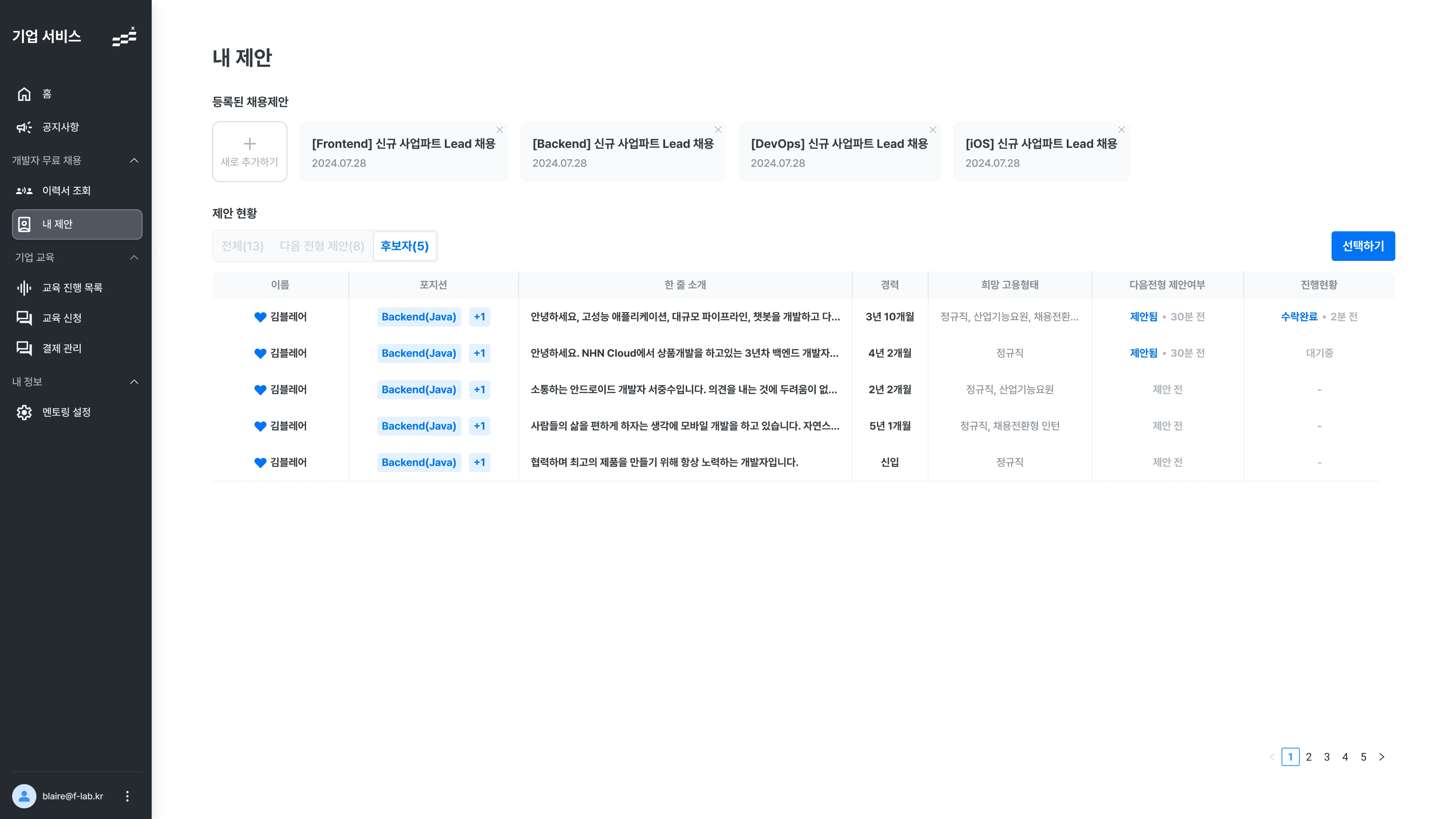Click 수락완료 status in first row
This screenshot has width=1456, height=819.
click(1299, 317)
